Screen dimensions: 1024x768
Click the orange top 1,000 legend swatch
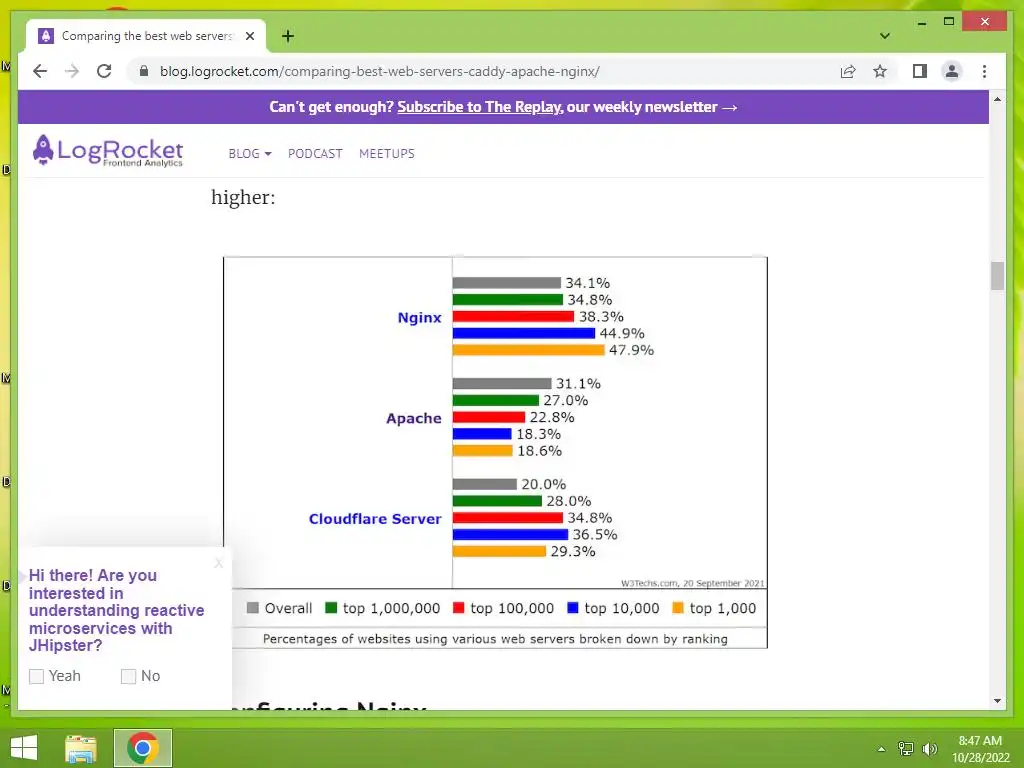(x=678, y=608)
